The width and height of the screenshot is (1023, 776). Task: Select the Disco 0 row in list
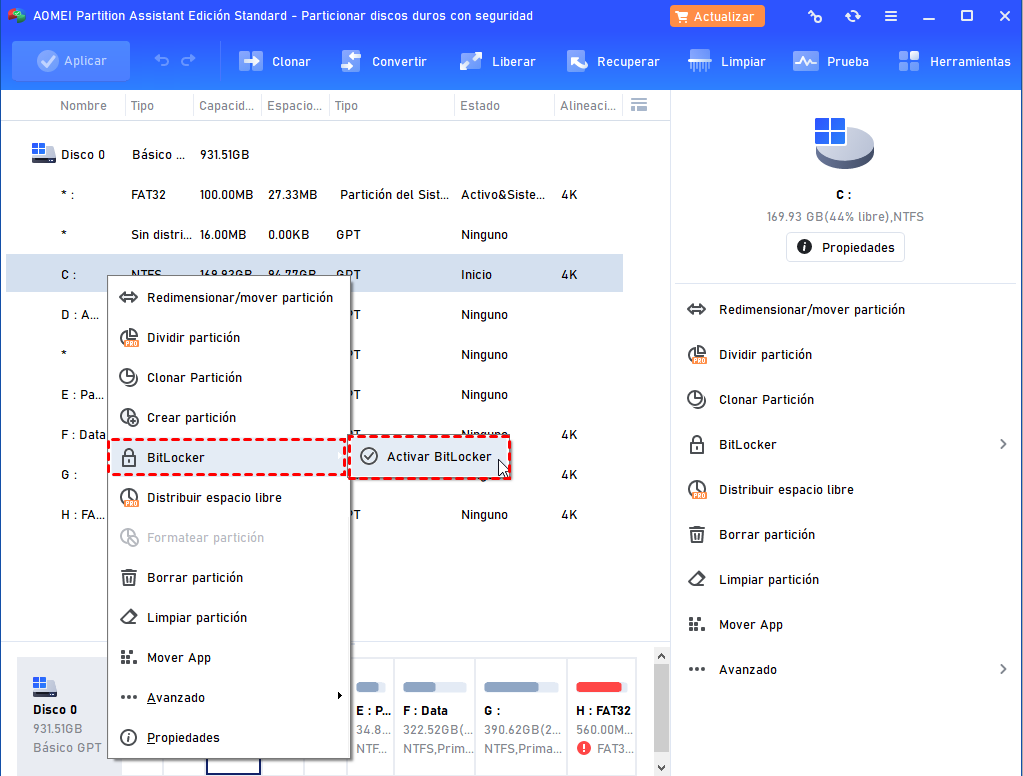pyautogui.click(x=314, y=155)
